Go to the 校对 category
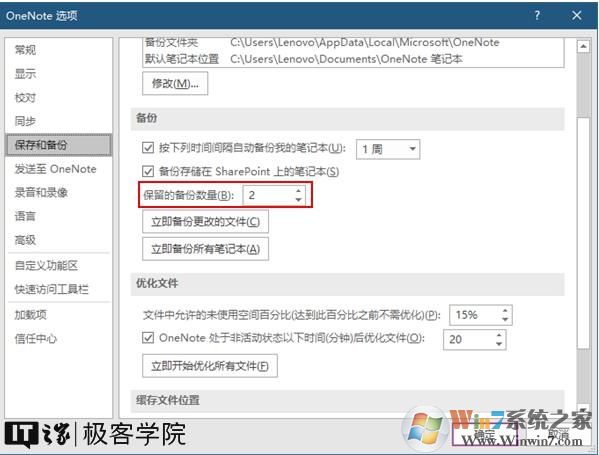This screenshot has width=599, height=455. [x=25, y=97]
